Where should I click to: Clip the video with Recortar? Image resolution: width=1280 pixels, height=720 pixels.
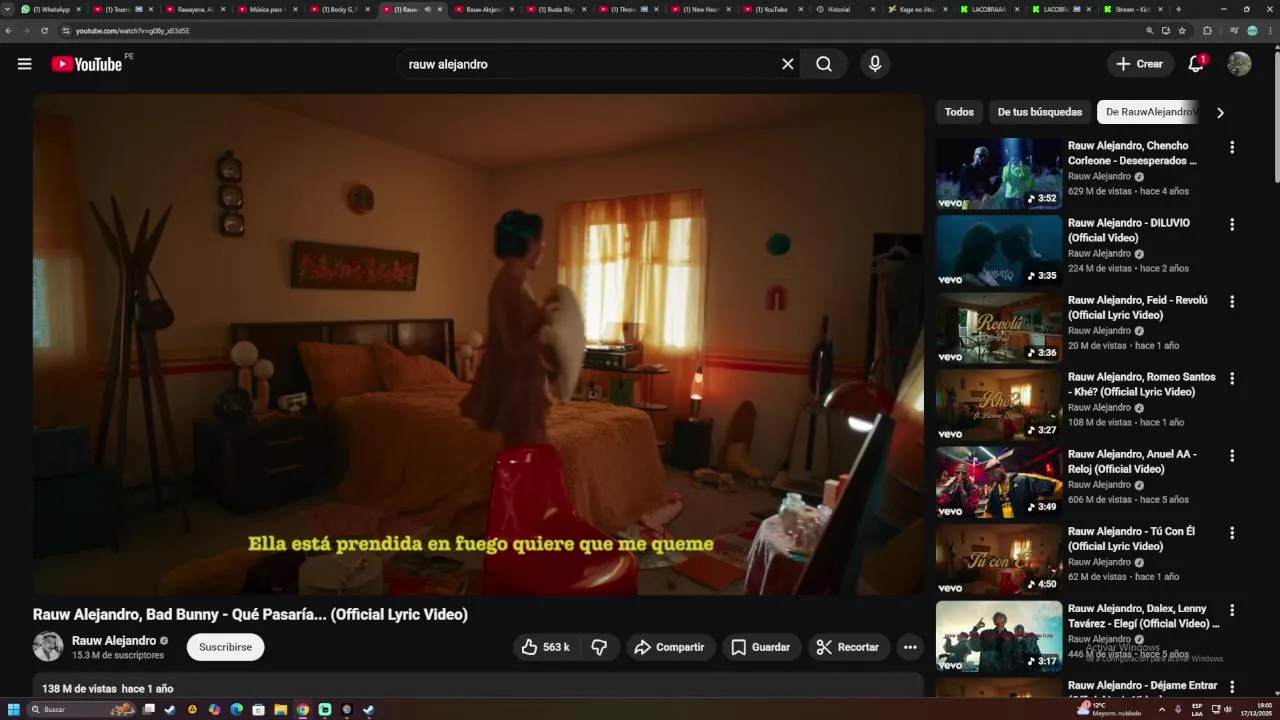pyautogui.click(x=848, y=647)
